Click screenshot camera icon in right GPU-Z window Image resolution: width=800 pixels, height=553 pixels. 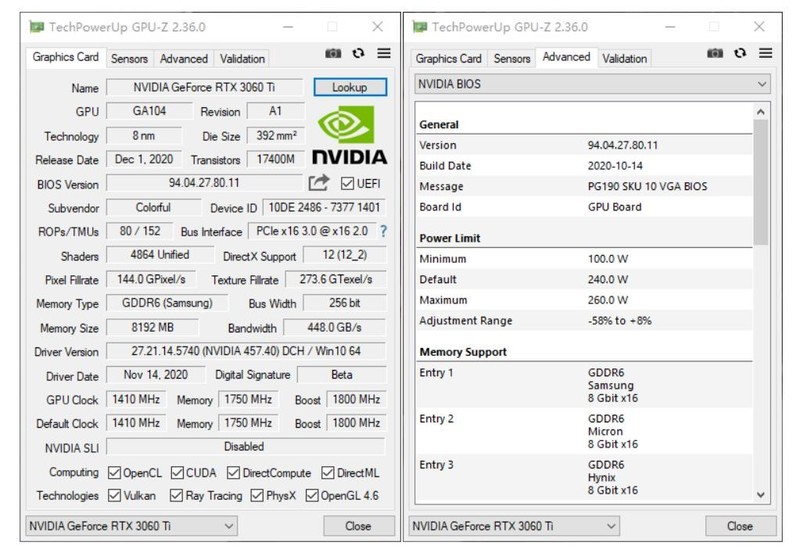715,53
